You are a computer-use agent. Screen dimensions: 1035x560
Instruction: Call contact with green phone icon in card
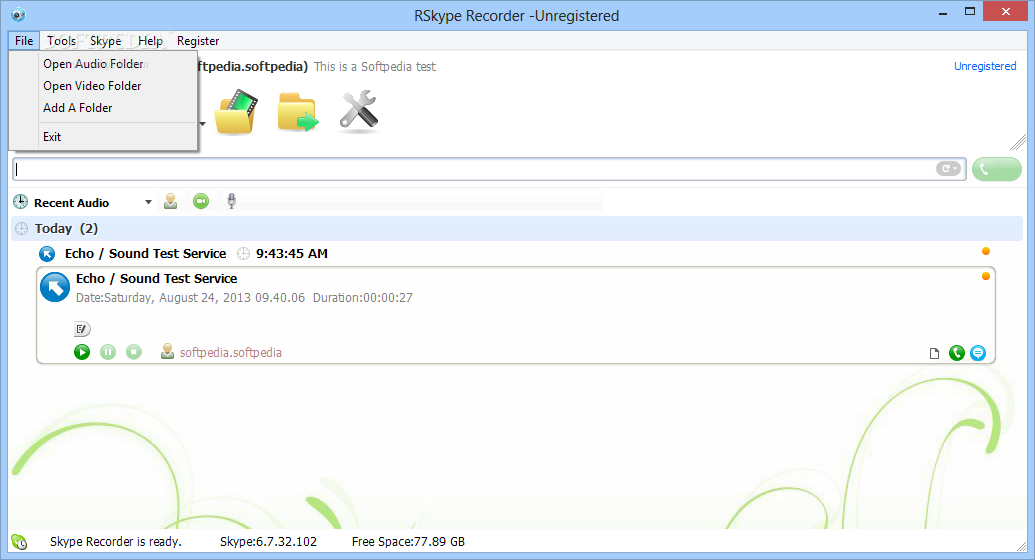956,353
